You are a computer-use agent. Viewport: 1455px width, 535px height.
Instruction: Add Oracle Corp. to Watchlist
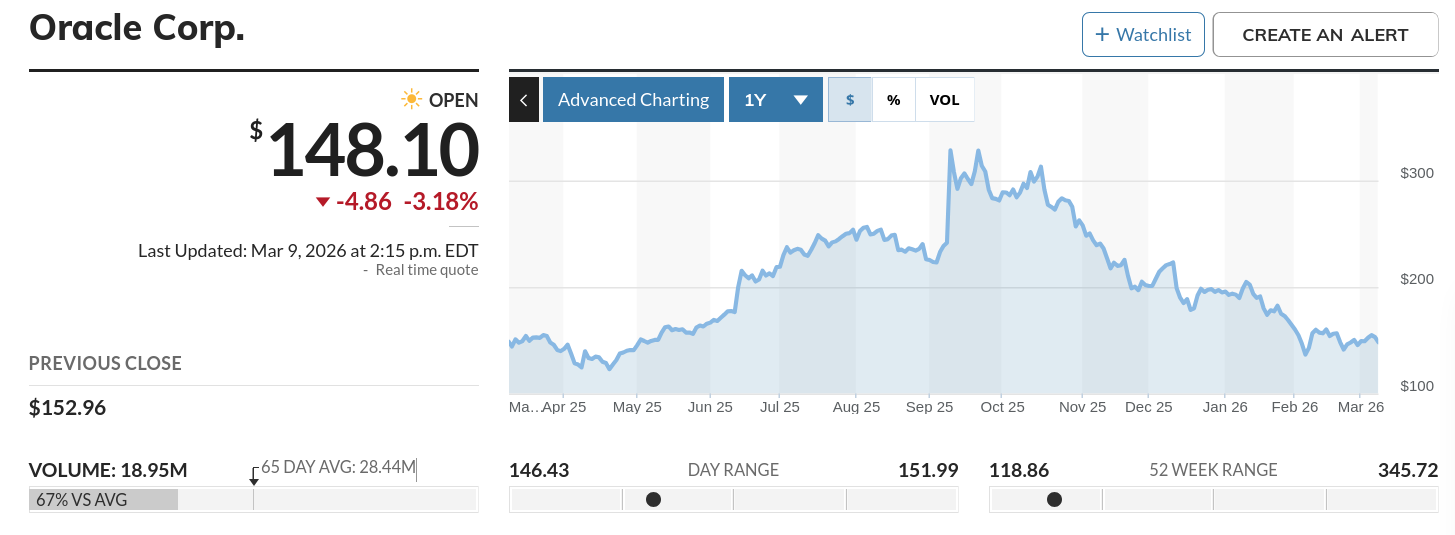click(1142, 35)
